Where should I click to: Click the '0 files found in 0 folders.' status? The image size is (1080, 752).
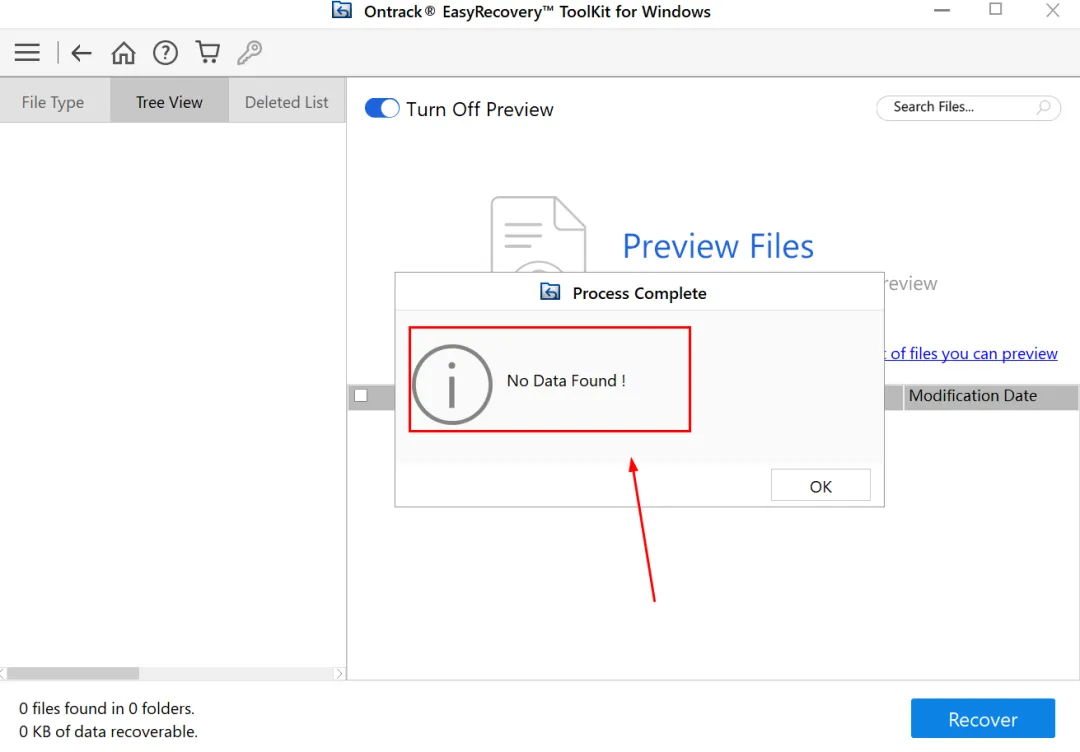[x=107, y=708]
